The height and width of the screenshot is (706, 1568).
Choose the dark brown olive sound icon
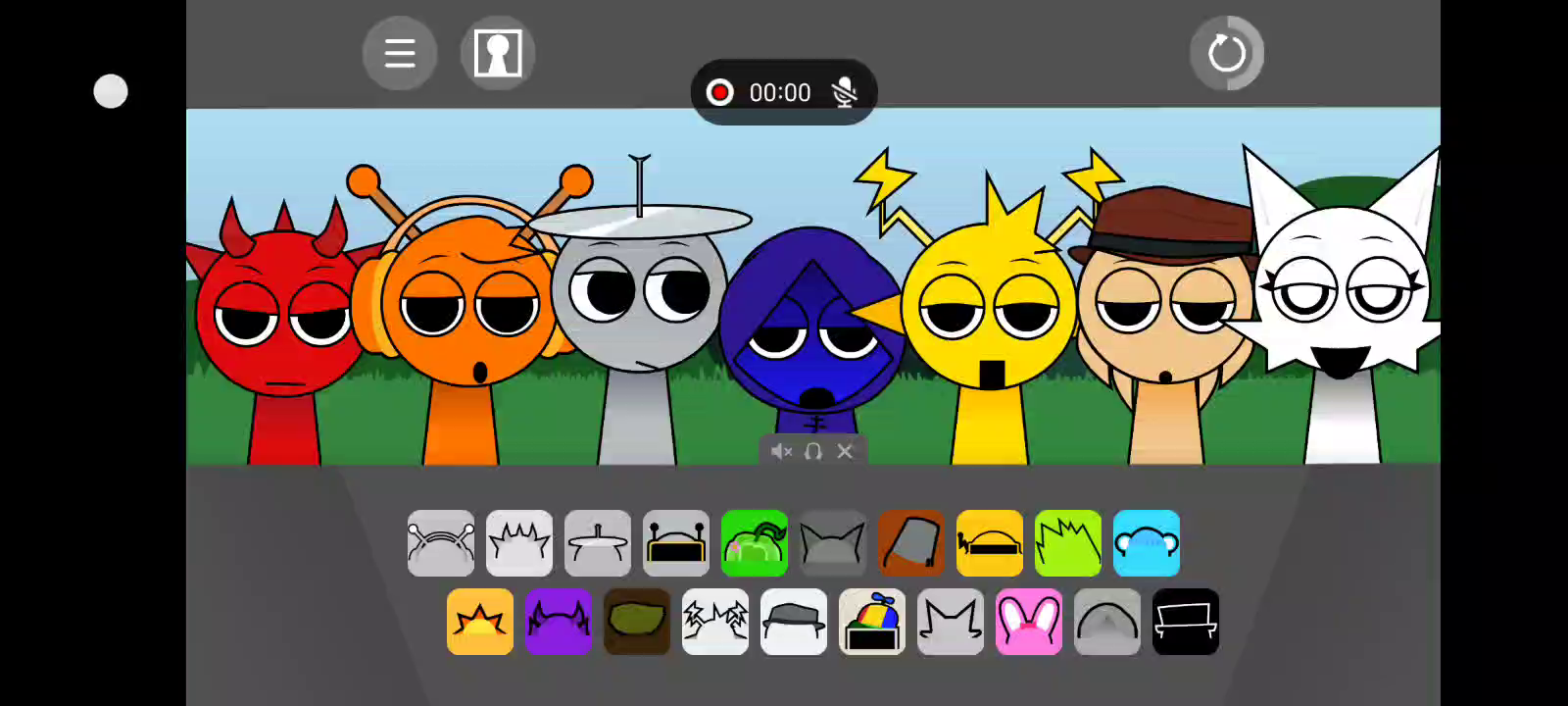tap(637, 622)
